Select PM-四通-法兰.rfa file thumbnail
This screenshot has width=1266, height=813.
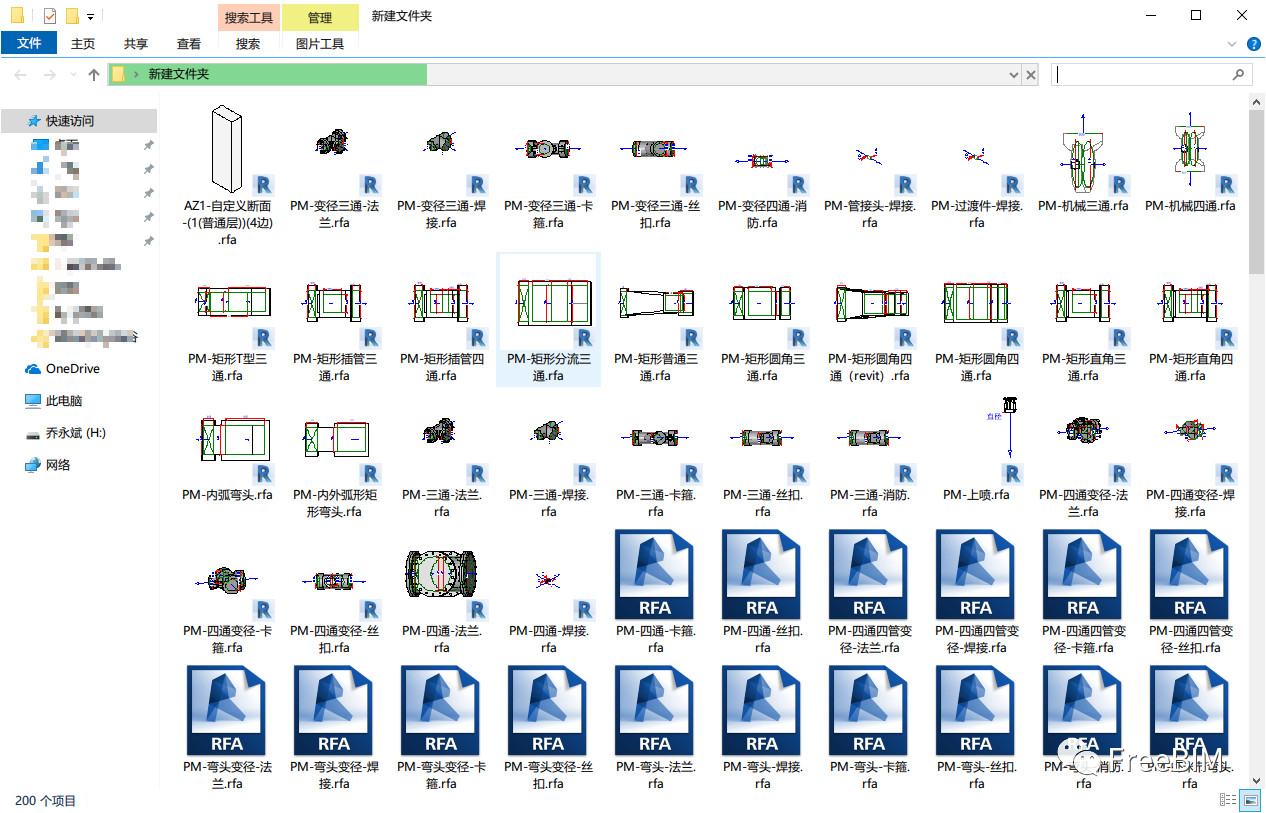(x=441, y=574)
